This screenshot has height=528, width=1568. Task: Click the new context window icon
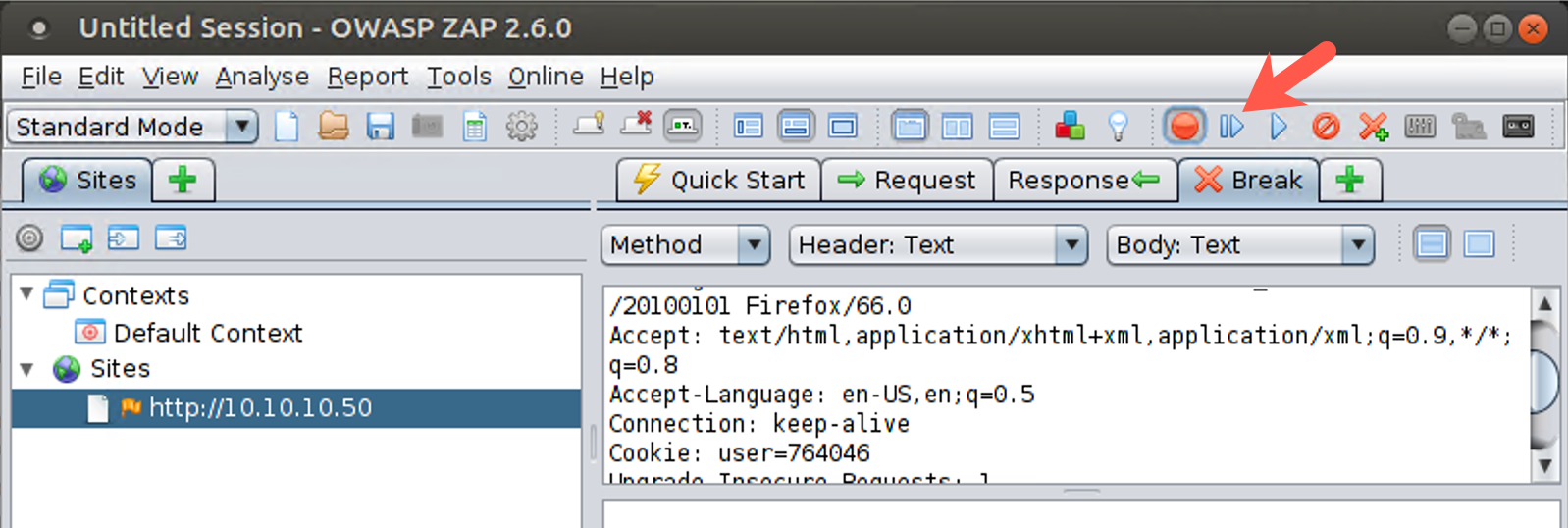(77, 238)
